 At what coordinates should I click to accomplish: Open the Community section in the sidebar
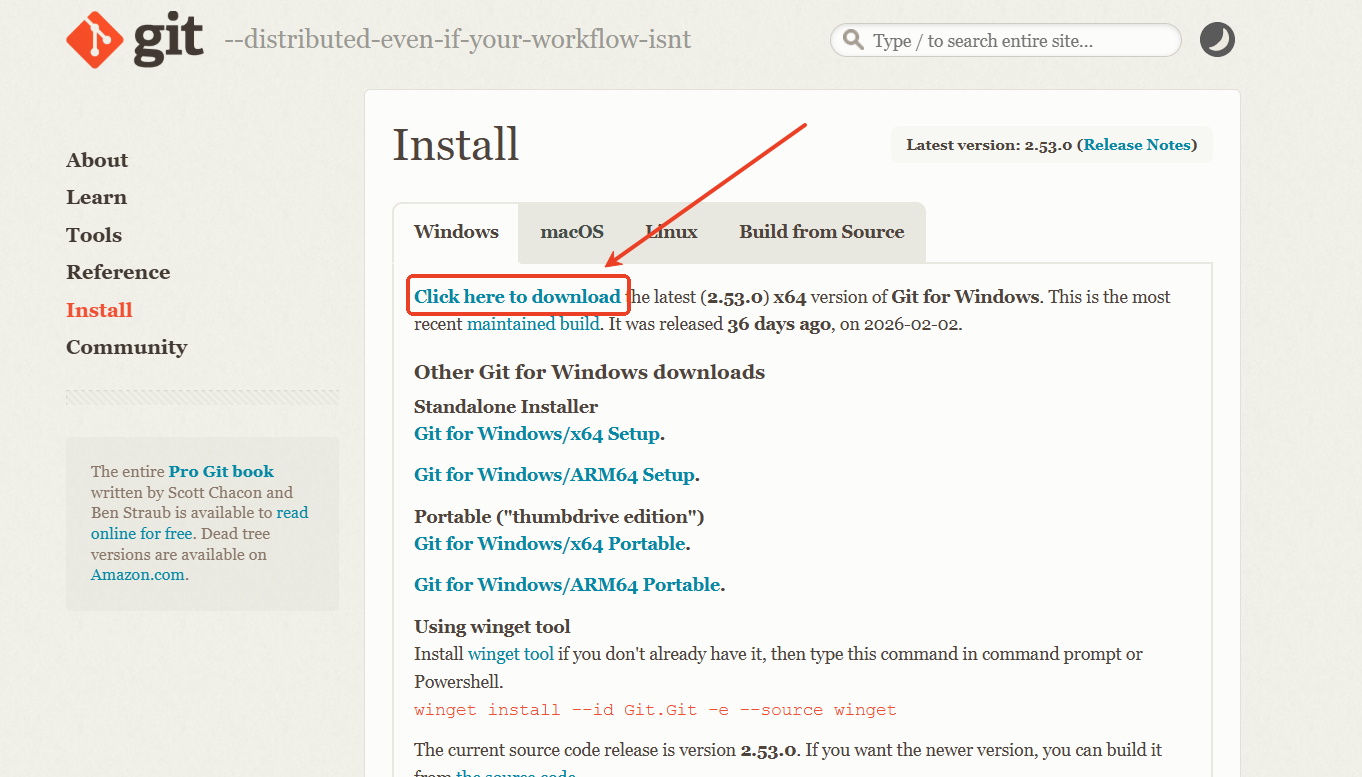tap(126, 347)
